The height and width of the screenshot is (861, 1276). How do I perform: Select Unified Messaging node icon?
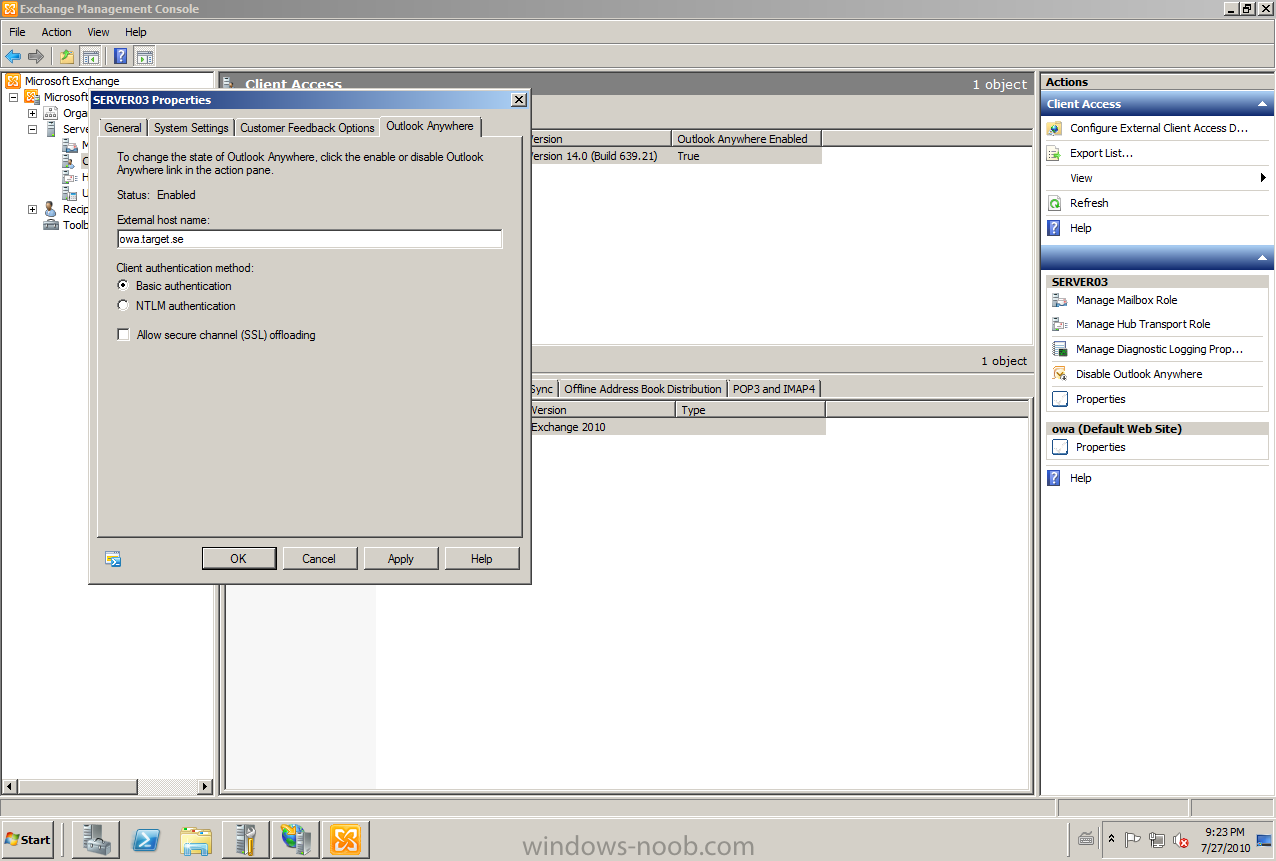tap(70, 193)
